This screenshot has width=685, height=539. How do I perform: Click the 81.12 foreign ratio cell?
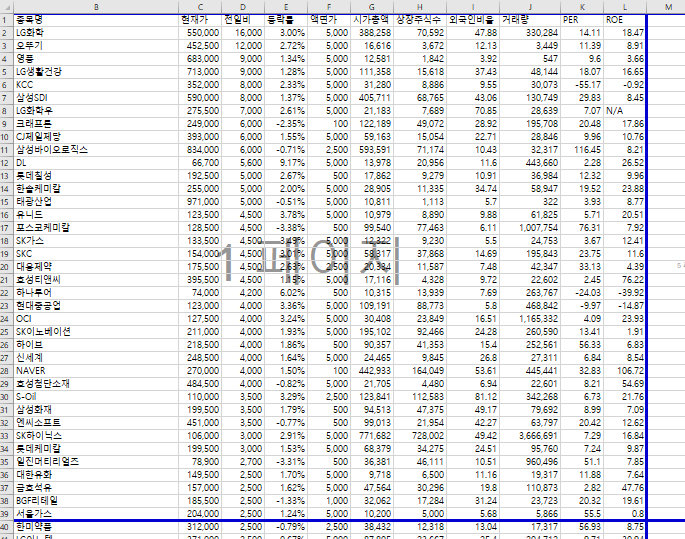coord(473,397)
